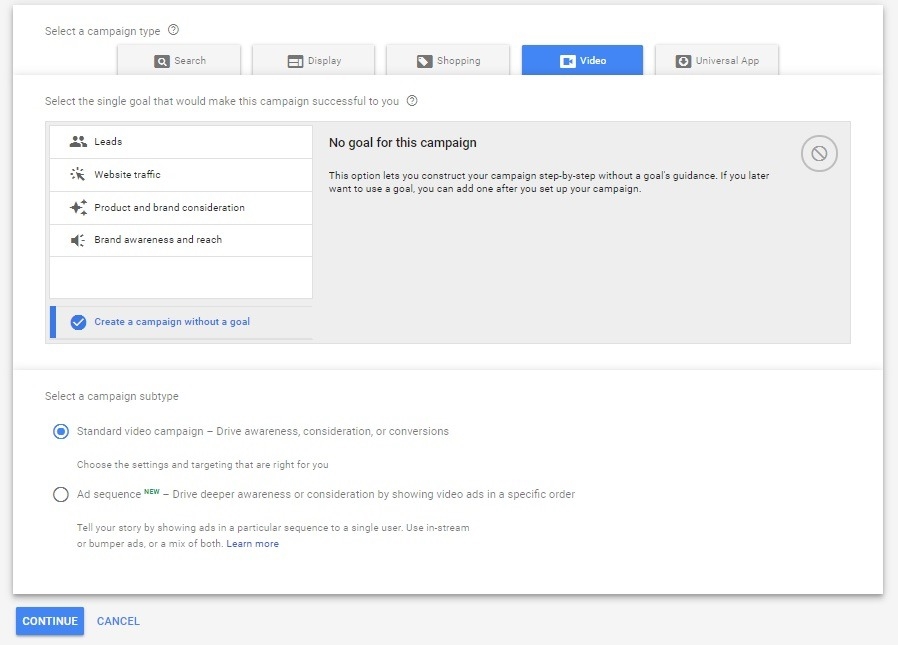Choose the Product and brand consideration goal
Viewport: 898px width, 645px height.
coord(168,207)
